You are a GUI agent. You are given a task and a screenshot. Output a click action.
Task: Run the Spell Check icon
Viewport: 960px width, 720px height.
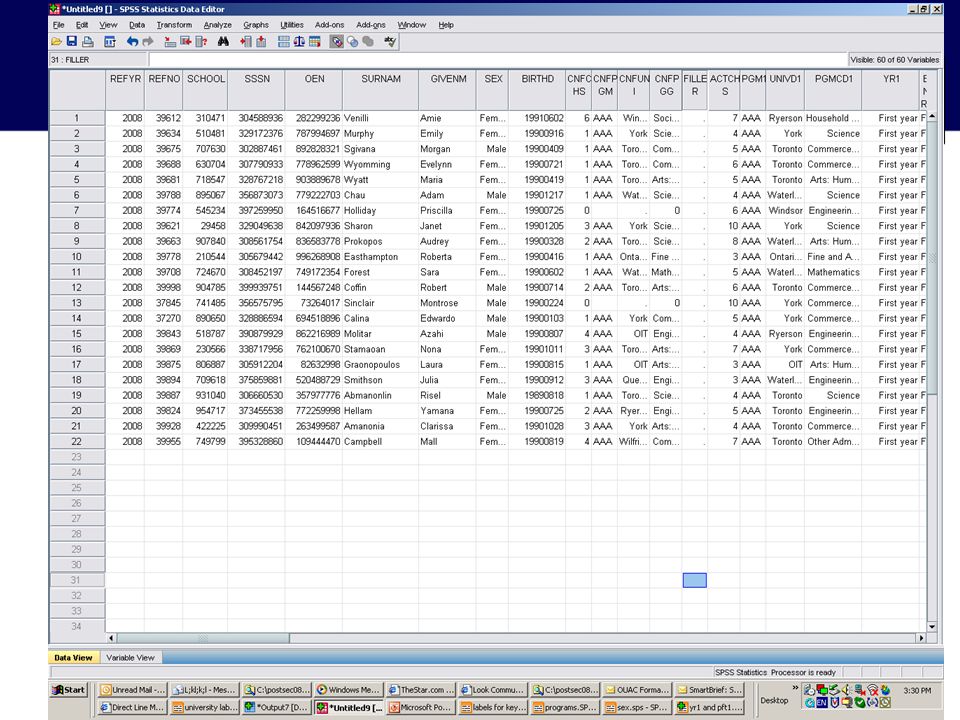[x=390, y=42]
